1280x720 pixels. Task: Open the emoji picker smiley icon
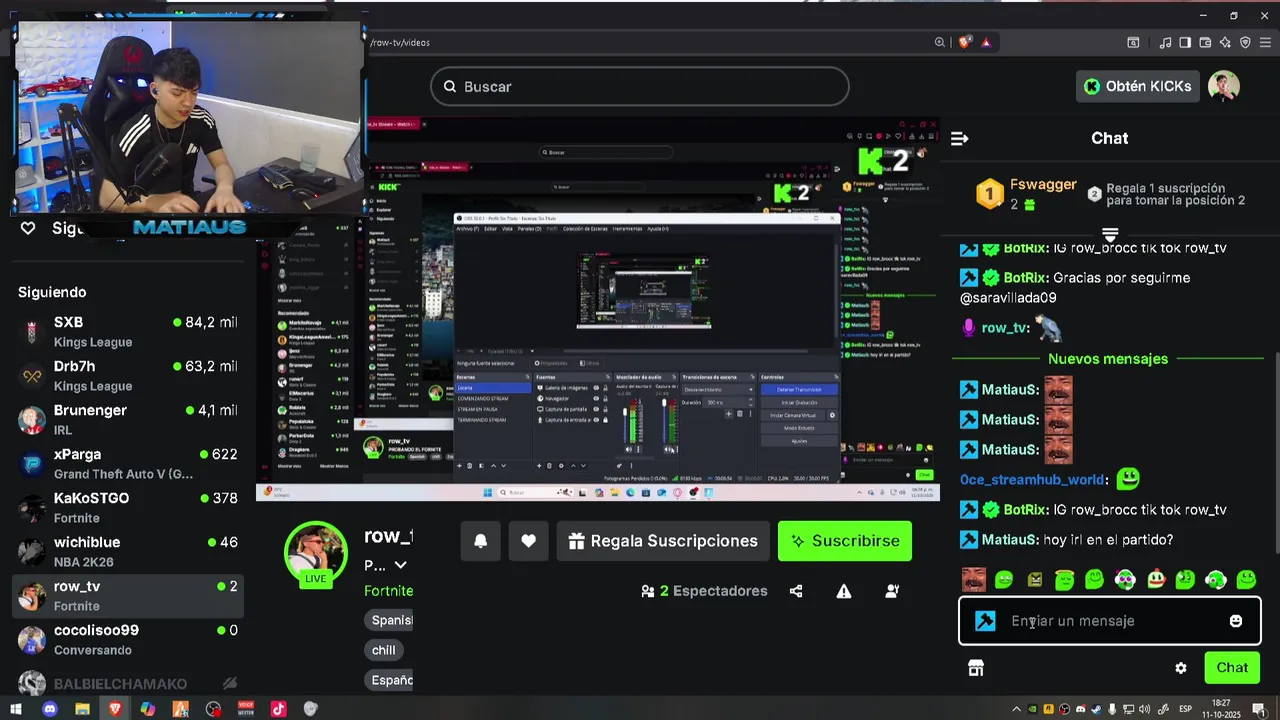[1236, 621]
